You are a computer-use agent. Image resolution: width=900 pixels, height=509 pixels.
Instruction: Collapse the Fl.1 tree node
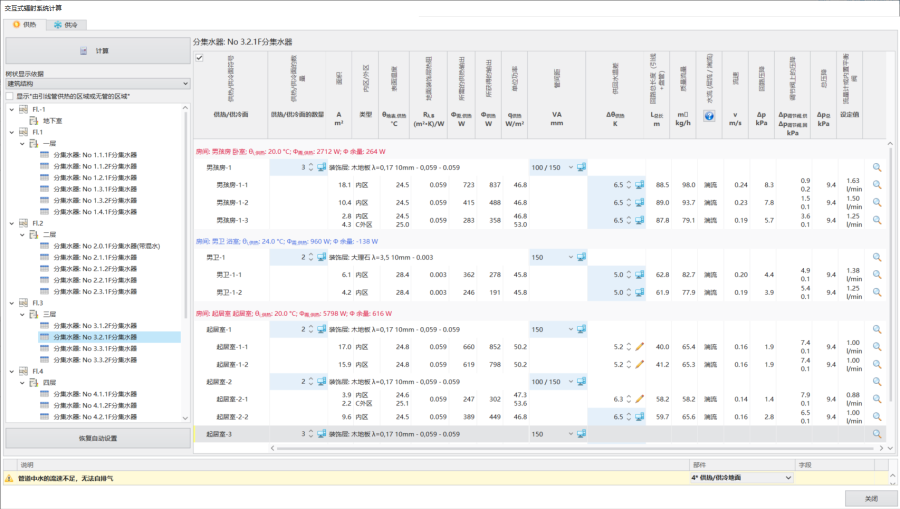click(11, 132)
